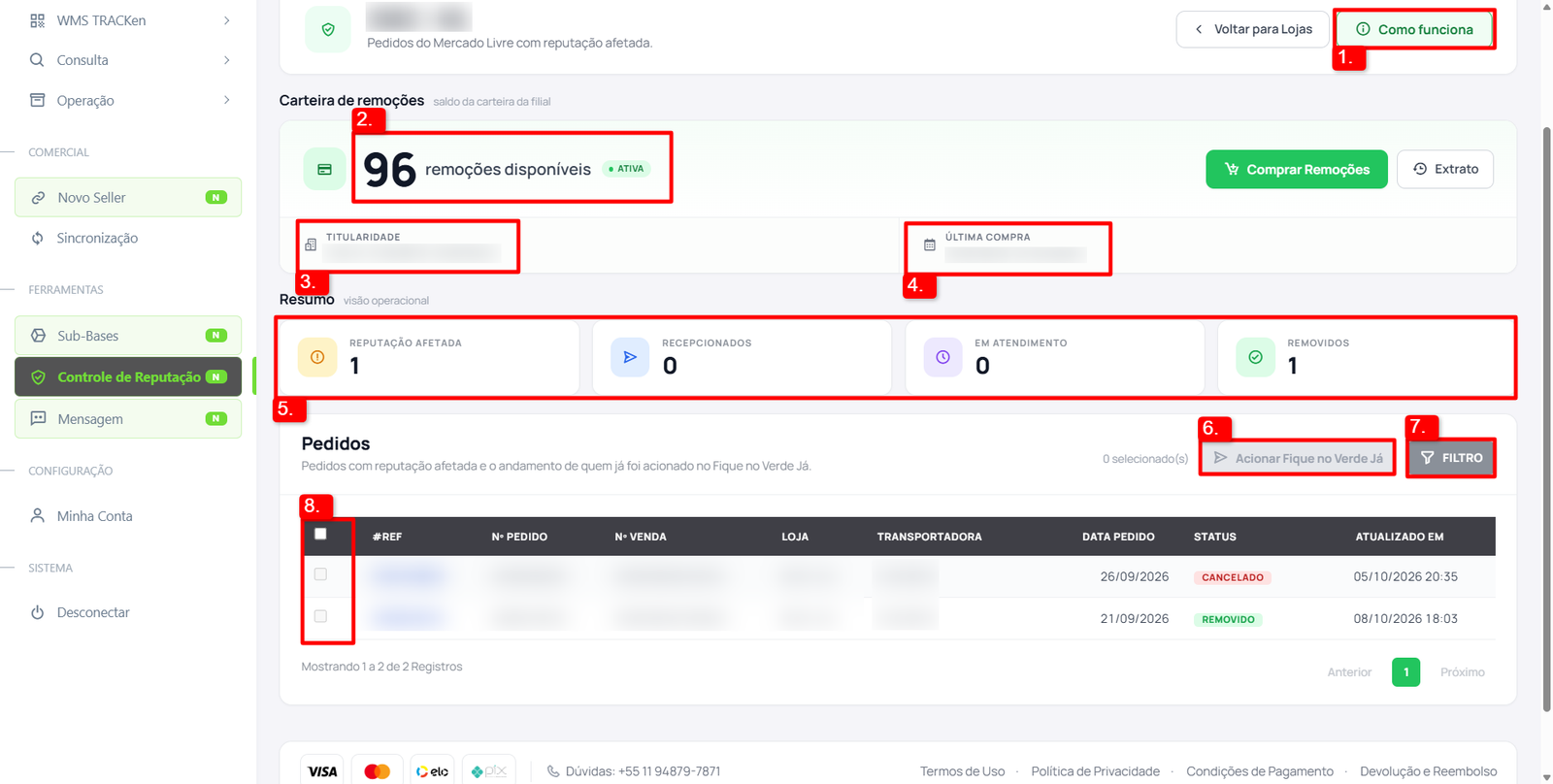Click the Reputação Afetada warning icon
The image size is (1553, 784).
[x=317, y=357]
